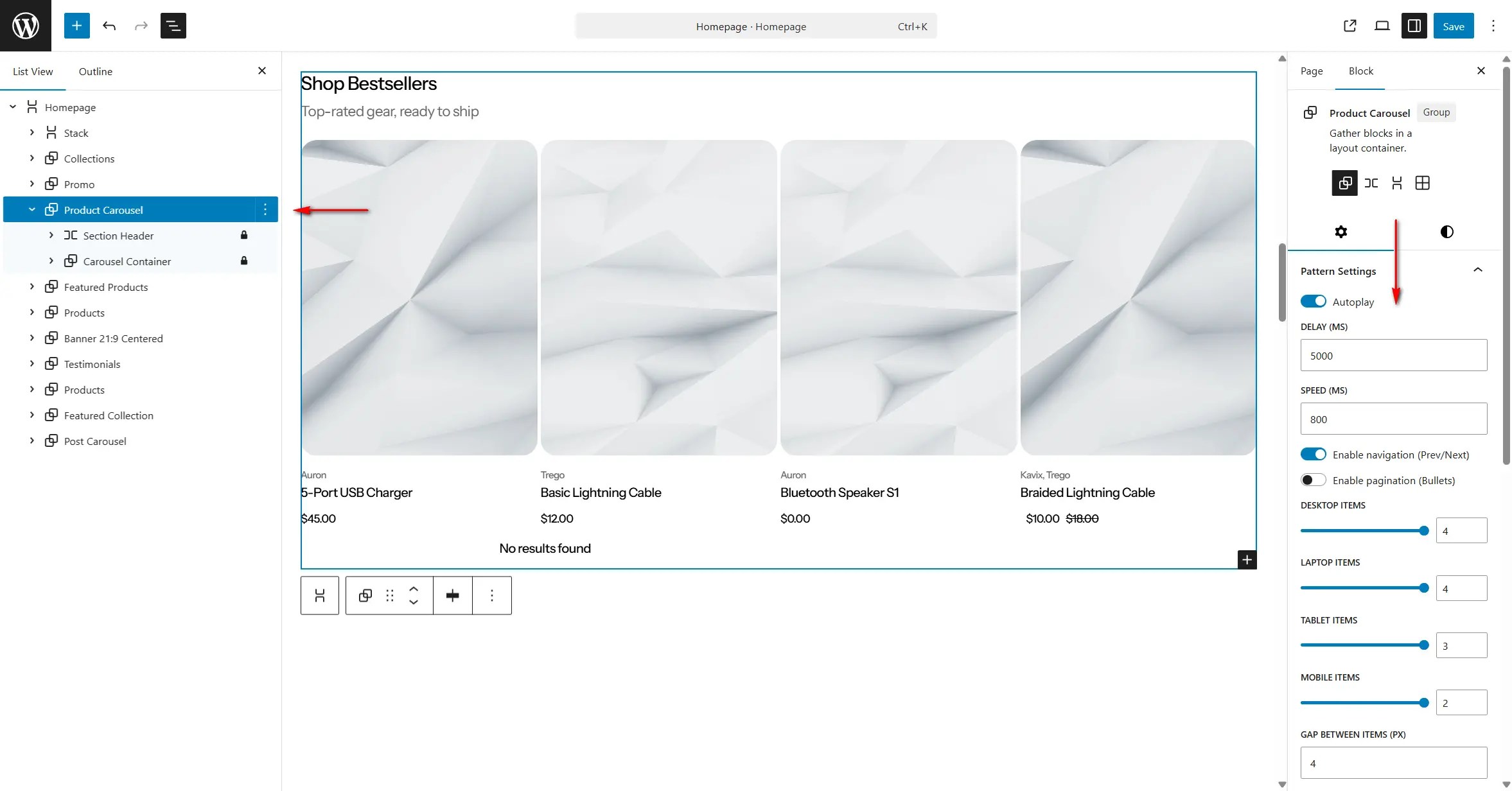Switch to Grid layout variation icon
This screenshot has width=1512, height=791.
pyautogui.click(x=1422, y=183)
